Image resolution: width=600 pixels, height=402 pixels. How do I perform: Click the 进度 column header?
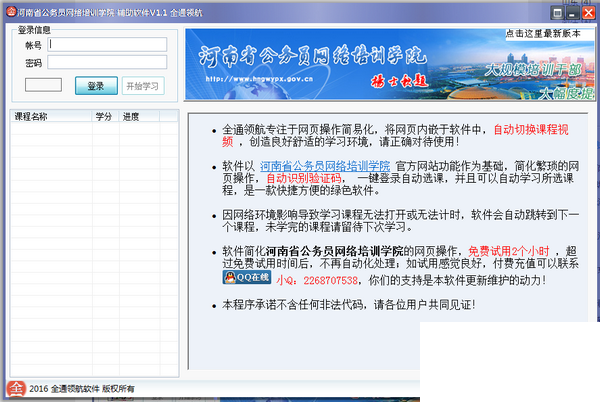(x=139, y=116)
